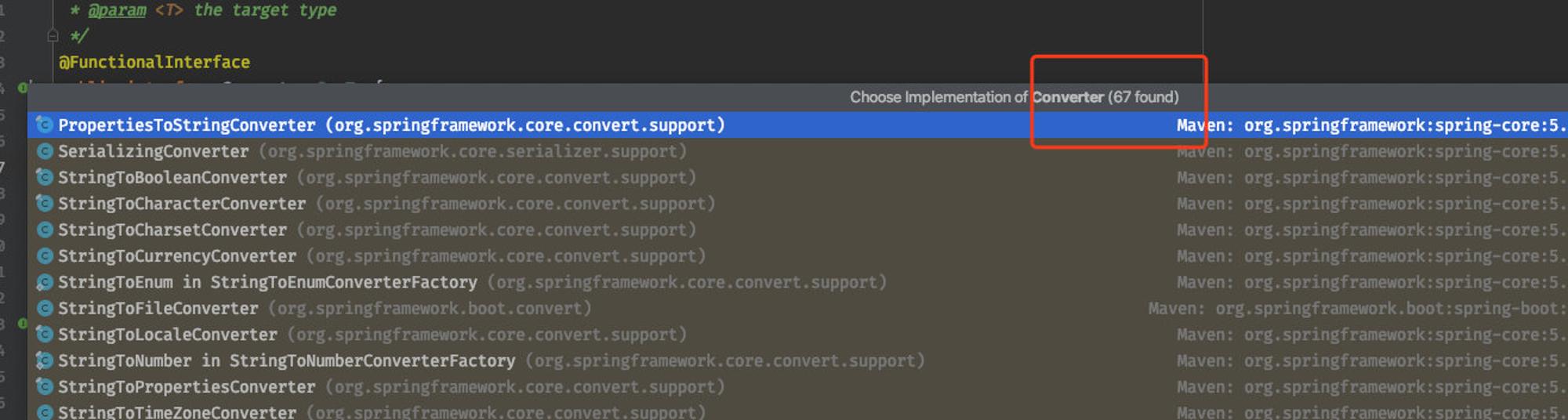Viewport: 1568px width, 420px height.
Task: Click the @FunctionalInterface annotation
Action: pyautogui.click(x=154, y=62)
